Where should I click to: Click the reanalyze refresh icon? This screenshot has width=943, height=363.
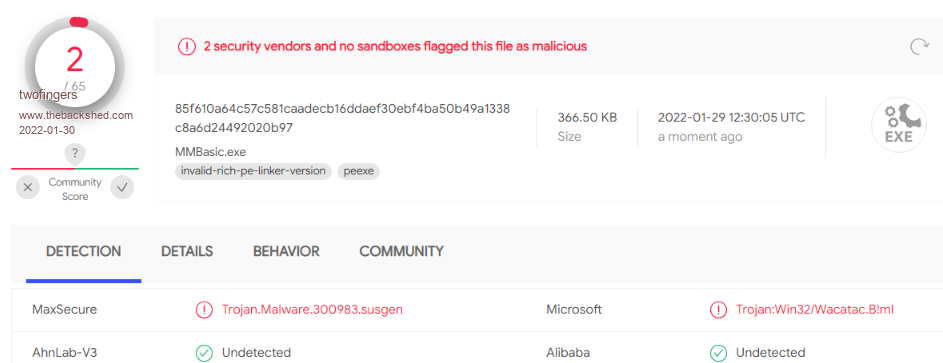tap(919, 47)
